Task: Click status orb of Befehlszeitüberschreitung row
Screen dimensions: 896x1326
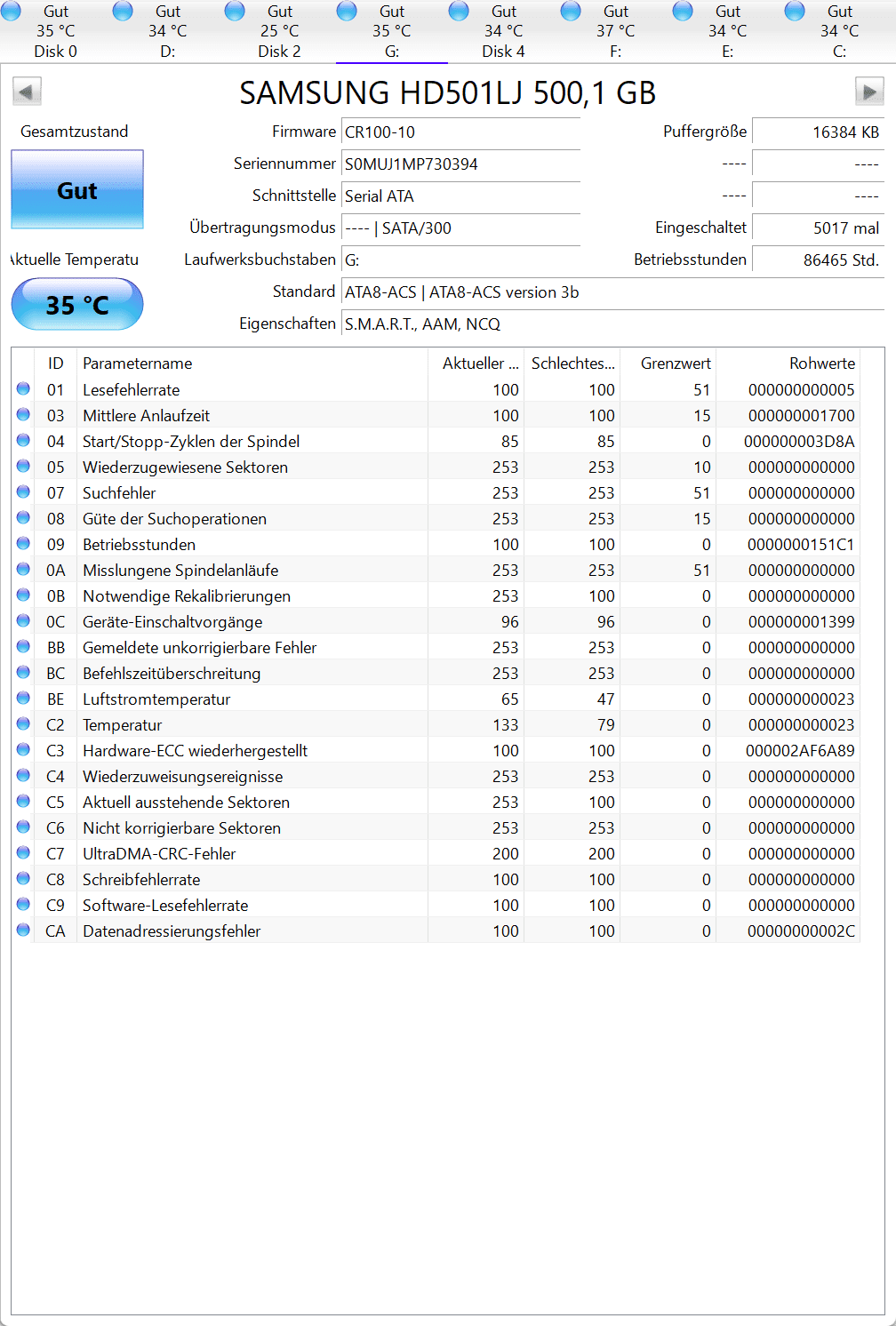Action: 23,672
